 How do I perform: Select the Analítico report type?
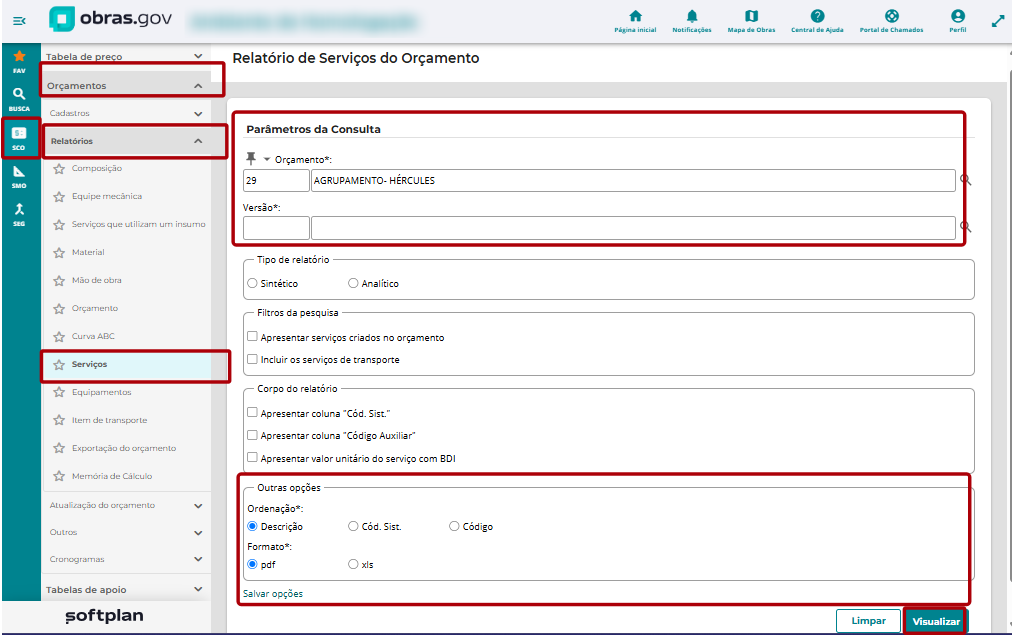[353, 283]
